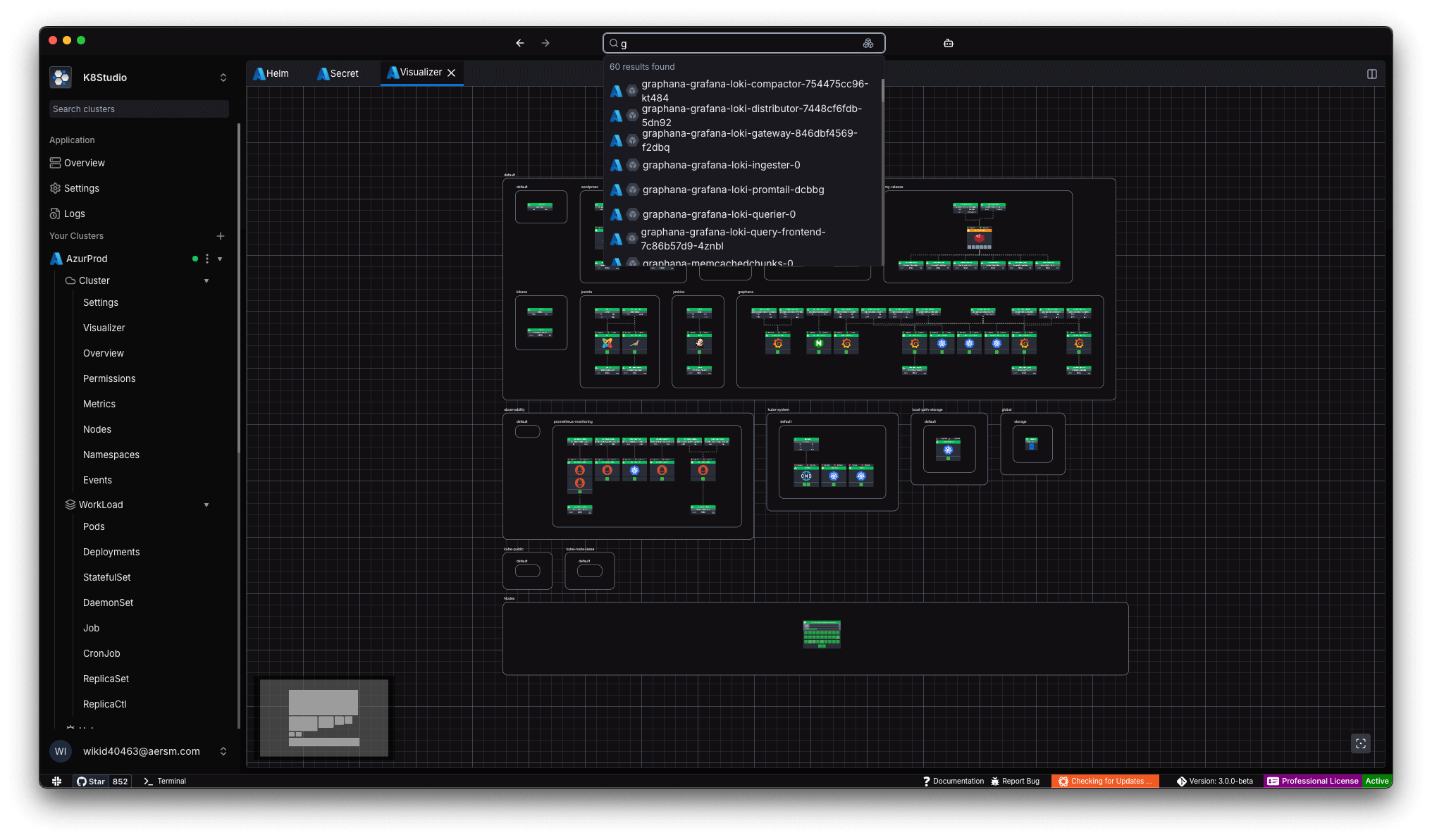Click the Professional License badge

coord(1311,781)
